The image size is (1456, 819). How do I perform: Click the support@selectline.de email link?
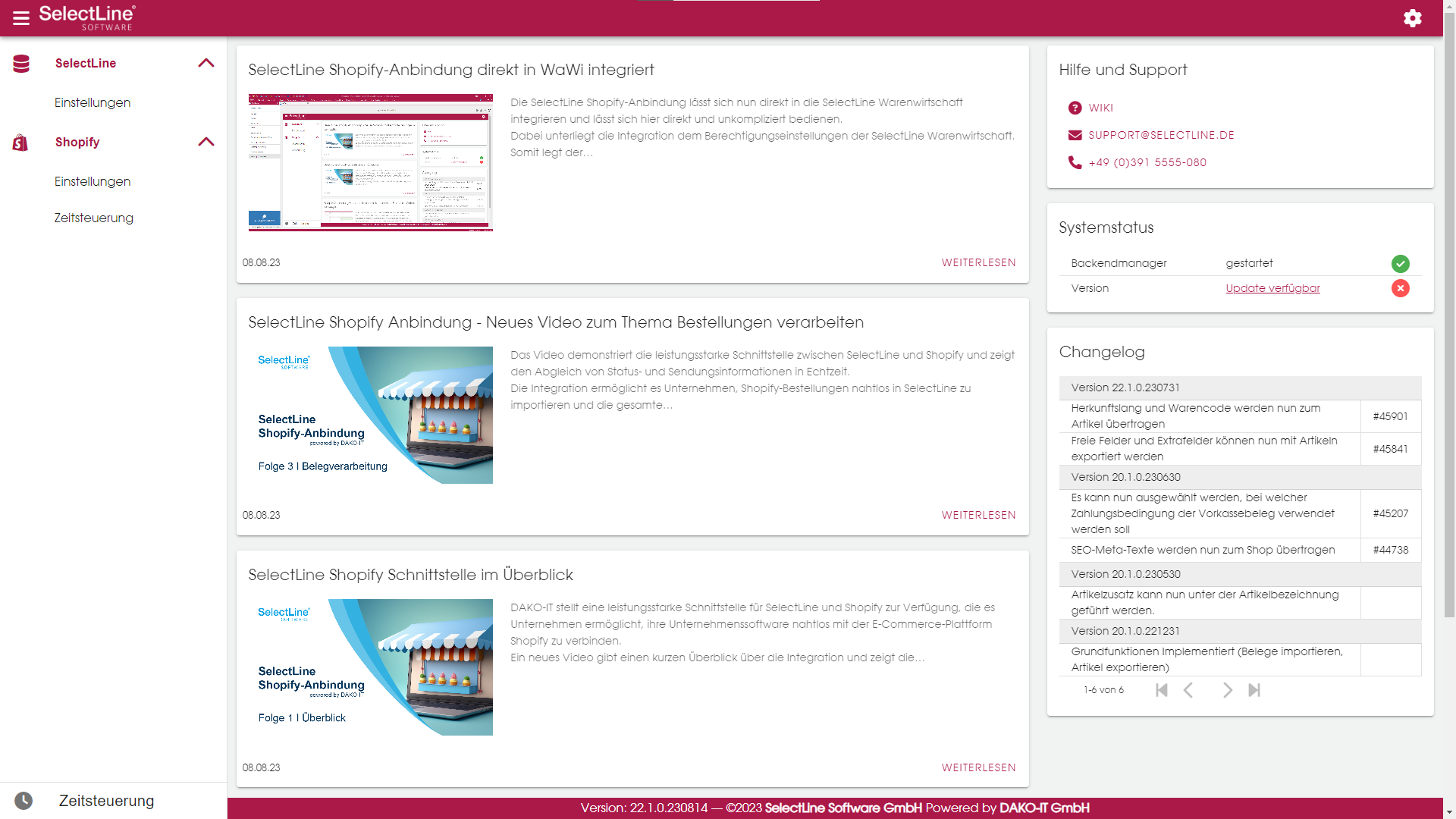coord(1161,136)
